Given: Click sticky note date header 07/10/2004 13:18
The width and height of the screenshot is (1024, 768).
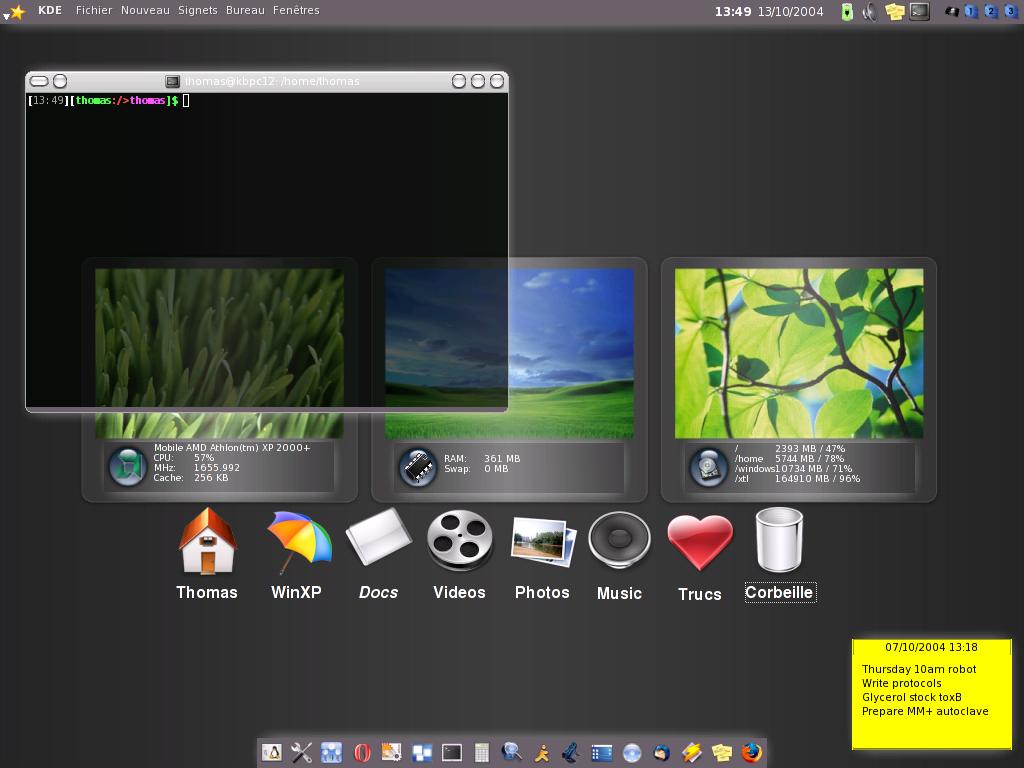Looking at the screenshot, I should pyautogui.click(x=931, y=647).
